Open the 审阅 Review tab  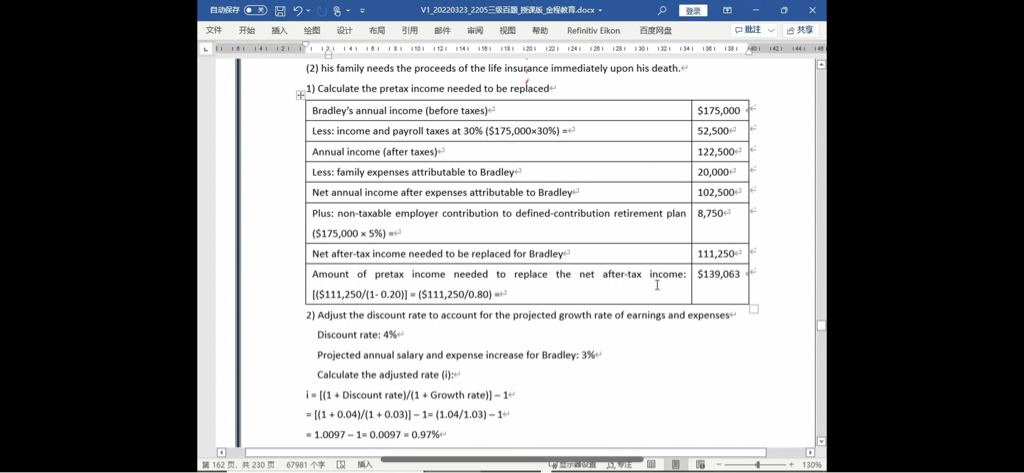tap(475, 31)
